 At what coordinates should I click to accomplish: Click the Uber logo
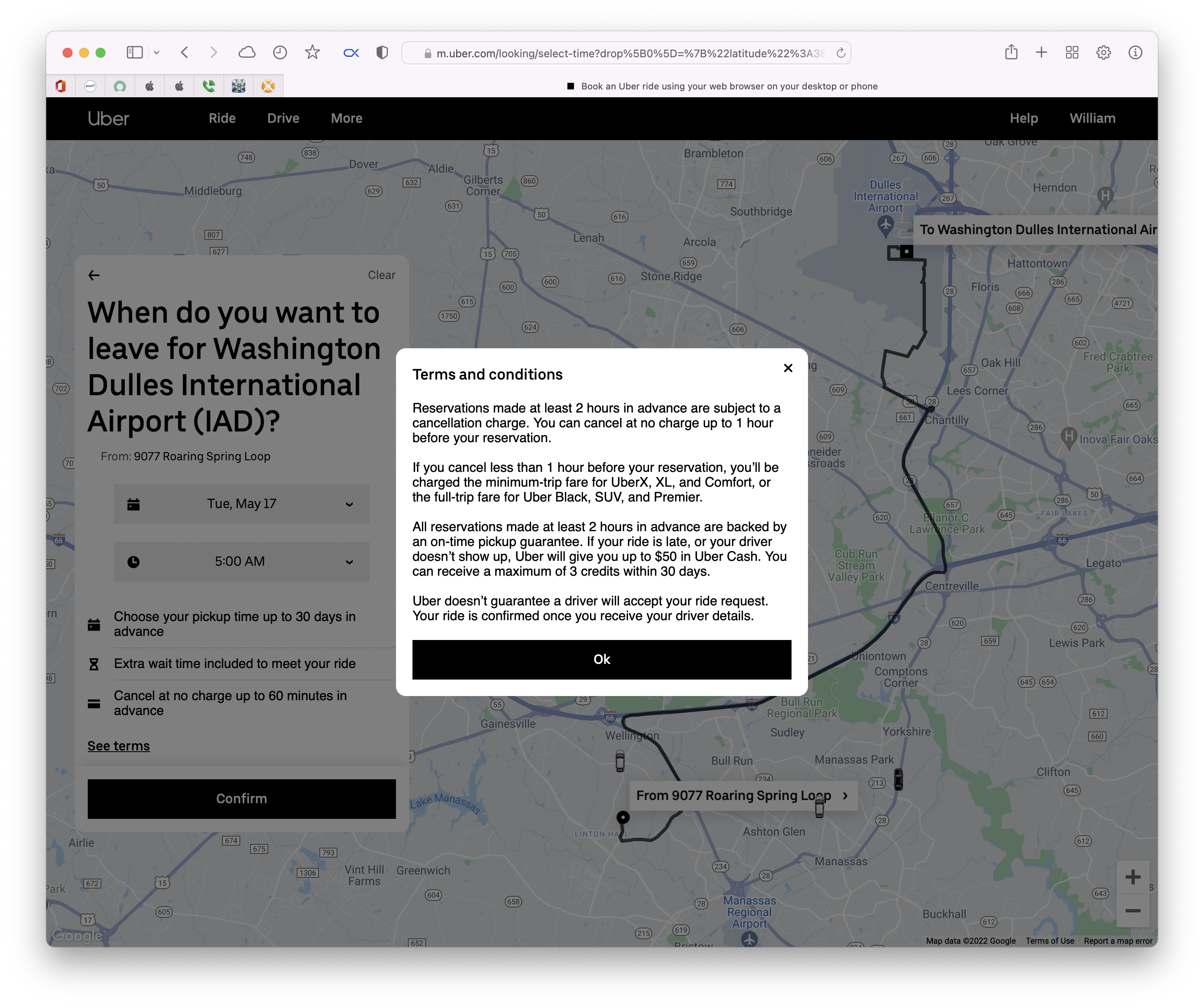click(x=108, y=119)
